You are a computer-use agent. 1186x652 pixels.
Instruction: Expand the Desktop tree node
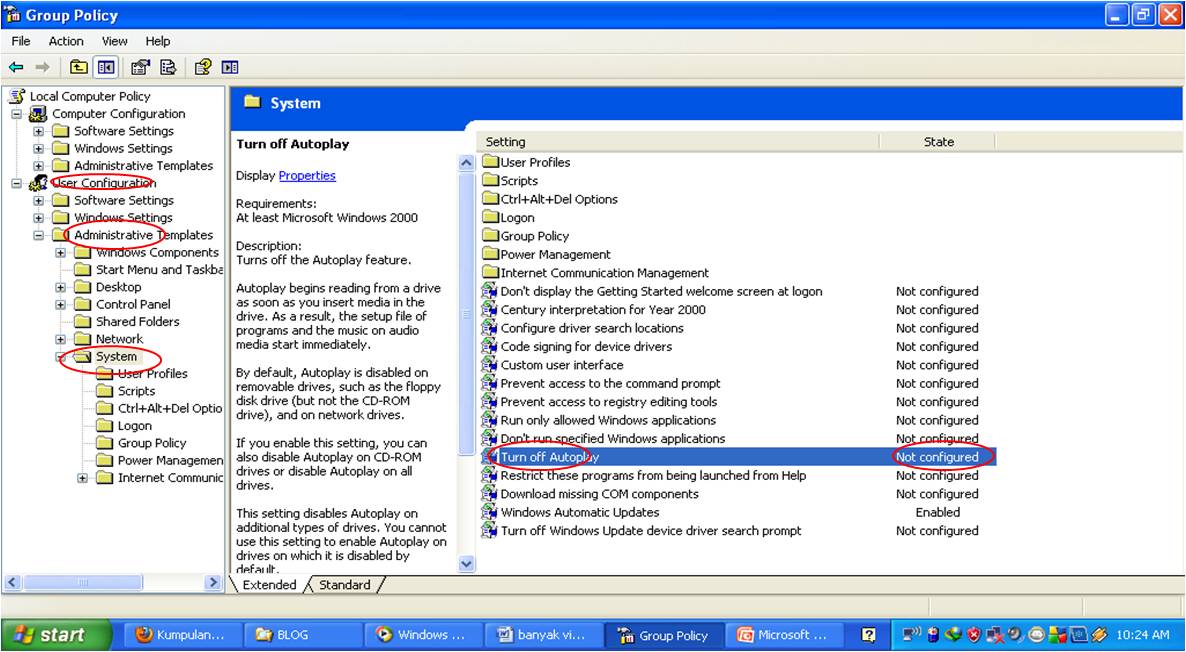61,287
